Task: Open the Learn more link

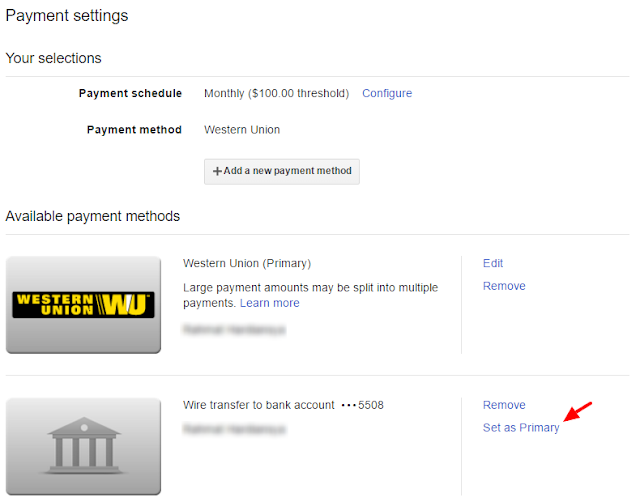Action: (x=269, y=303)
